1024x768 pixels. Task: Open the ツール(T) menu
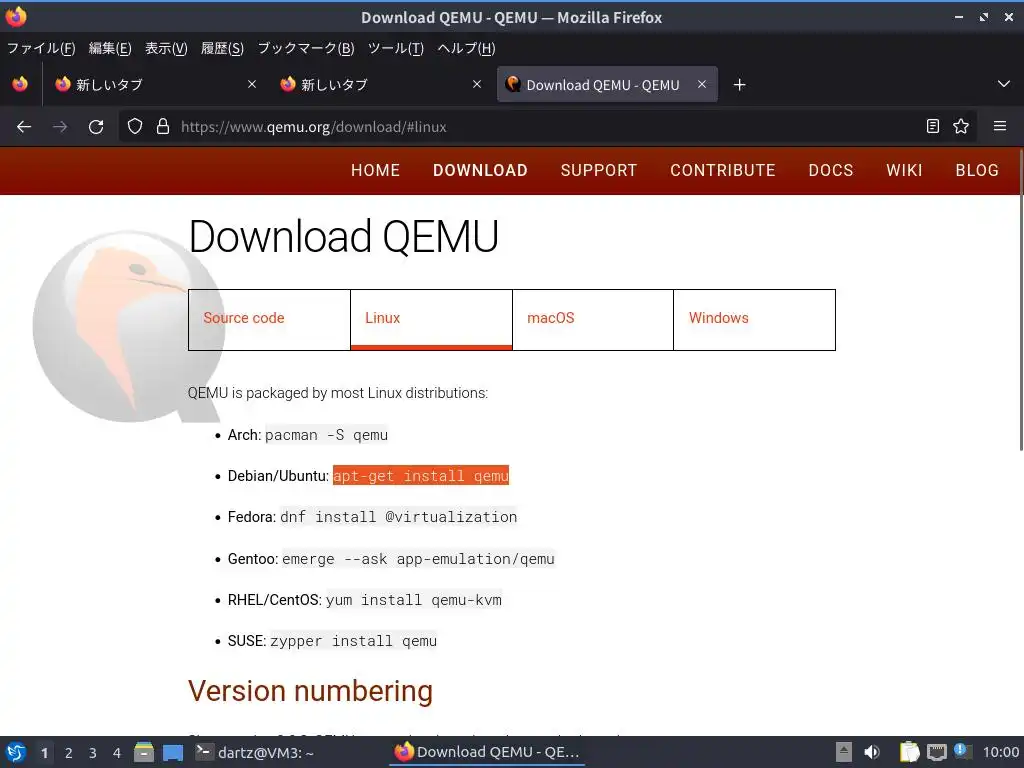pyautogui.click(x=396, y=48)
